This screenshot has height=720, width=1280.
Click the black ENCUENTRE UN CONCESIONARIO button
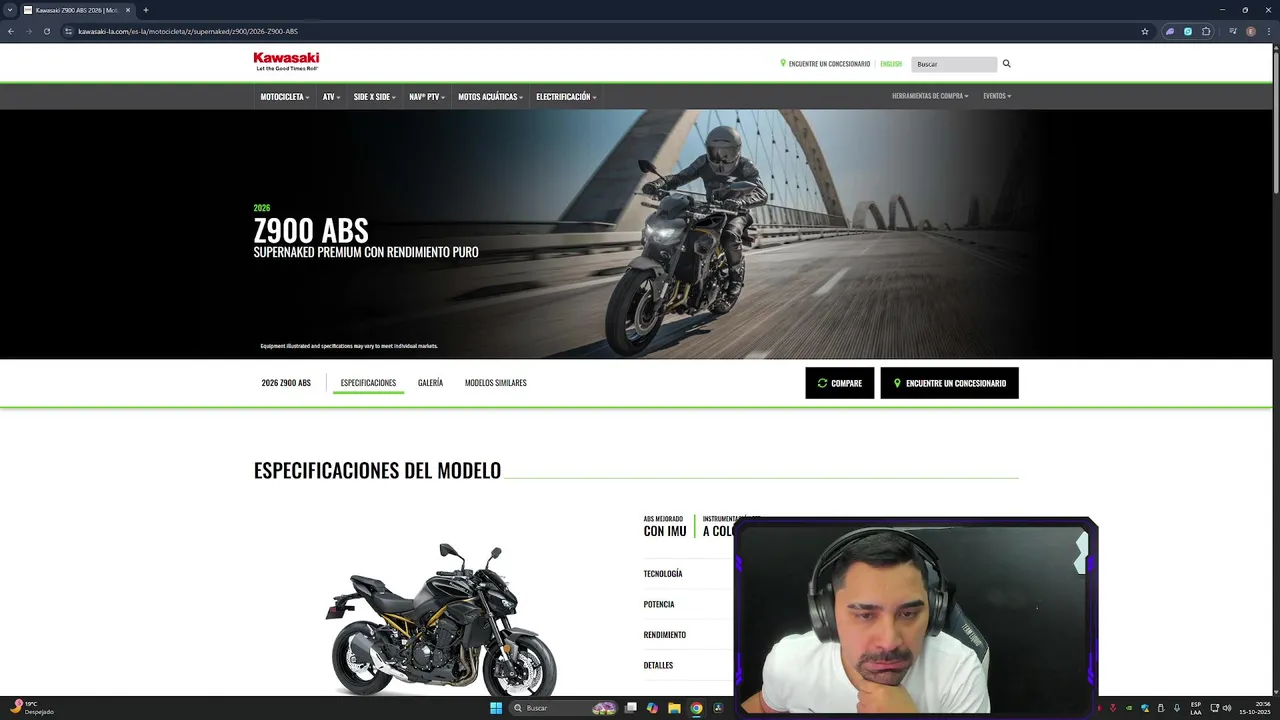(x=949, y=383)
